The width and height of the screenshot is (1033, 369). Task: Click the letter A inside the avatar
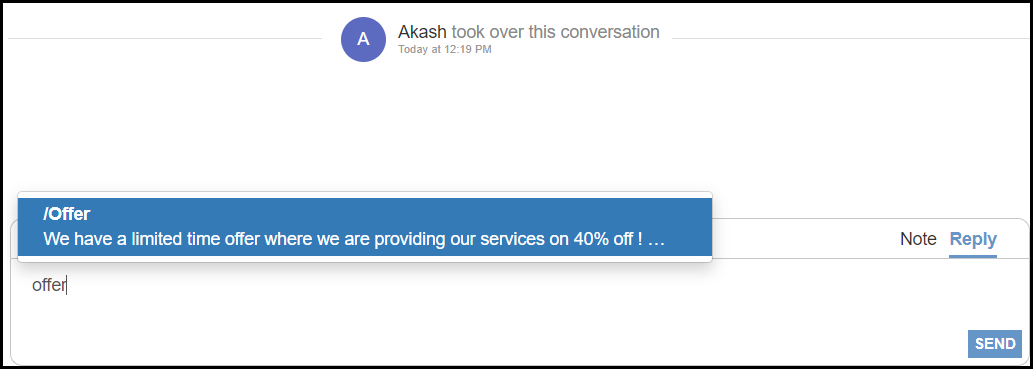pyautogui.click(x=363, y=40)
